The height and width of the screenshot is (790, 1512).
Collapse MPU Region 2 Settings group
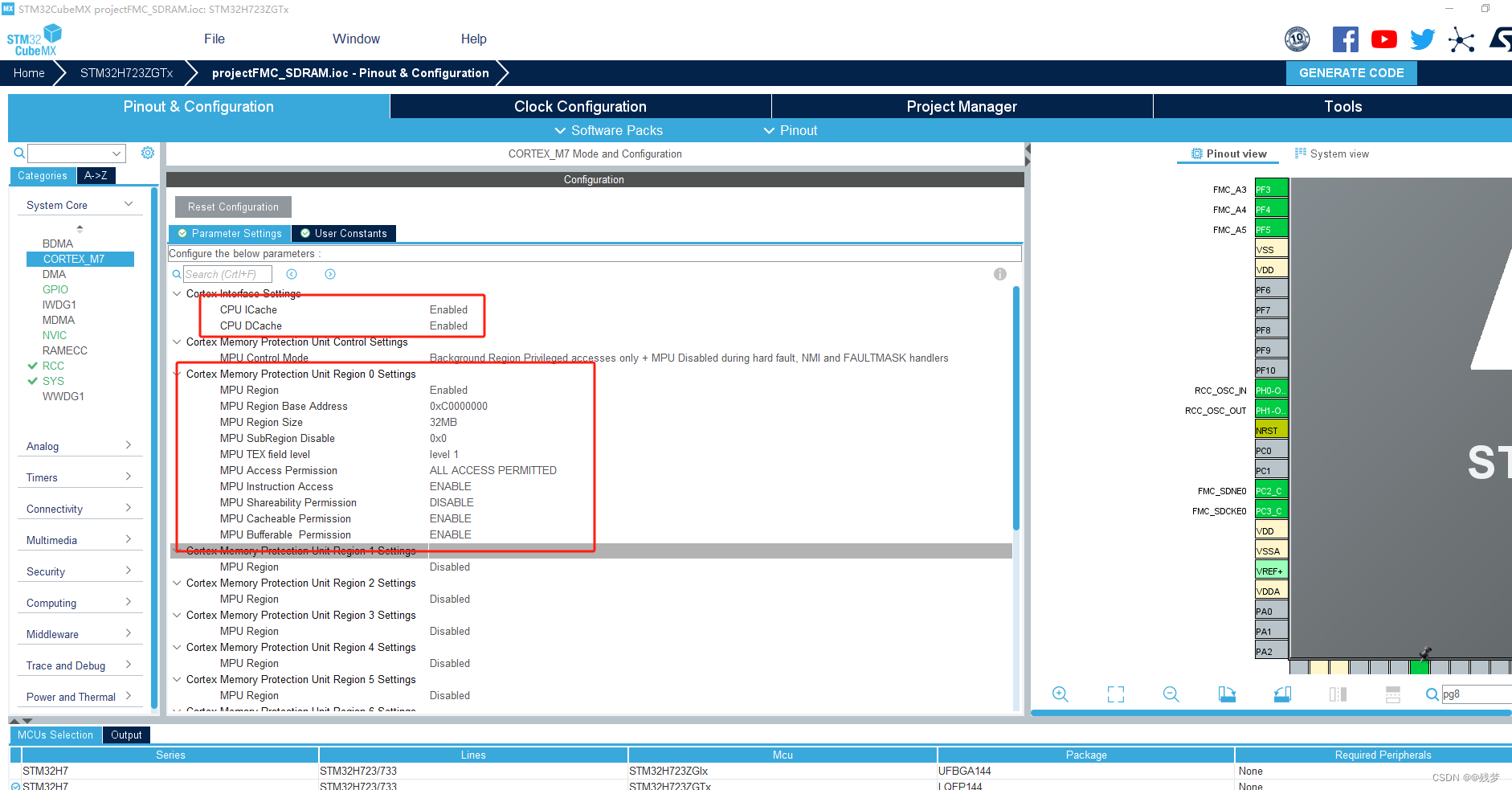pos(177,583)
